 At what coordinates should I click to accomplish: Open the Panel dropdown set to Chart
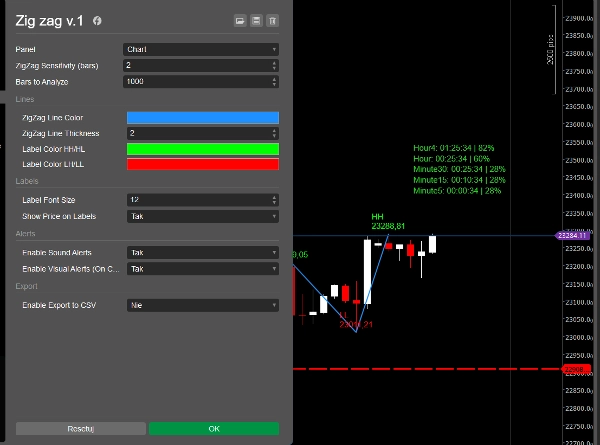click(201, 49)
